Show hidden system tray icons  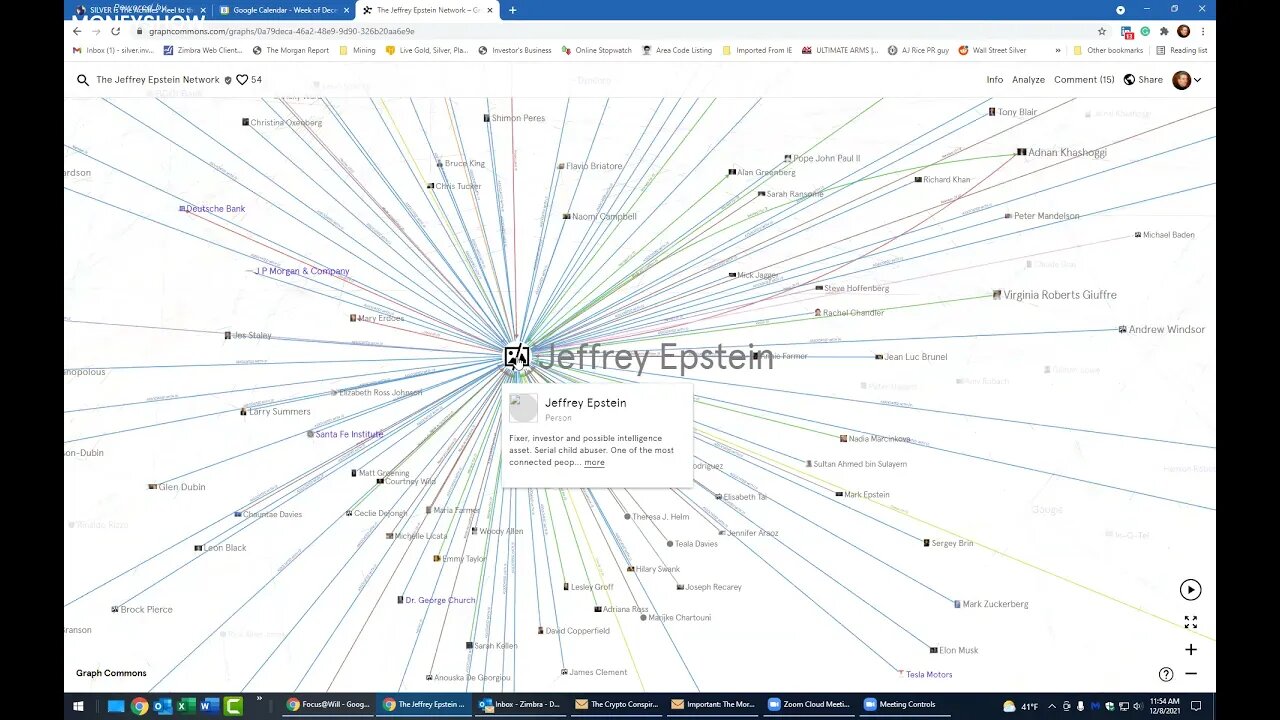click(x=1052, y=705)
